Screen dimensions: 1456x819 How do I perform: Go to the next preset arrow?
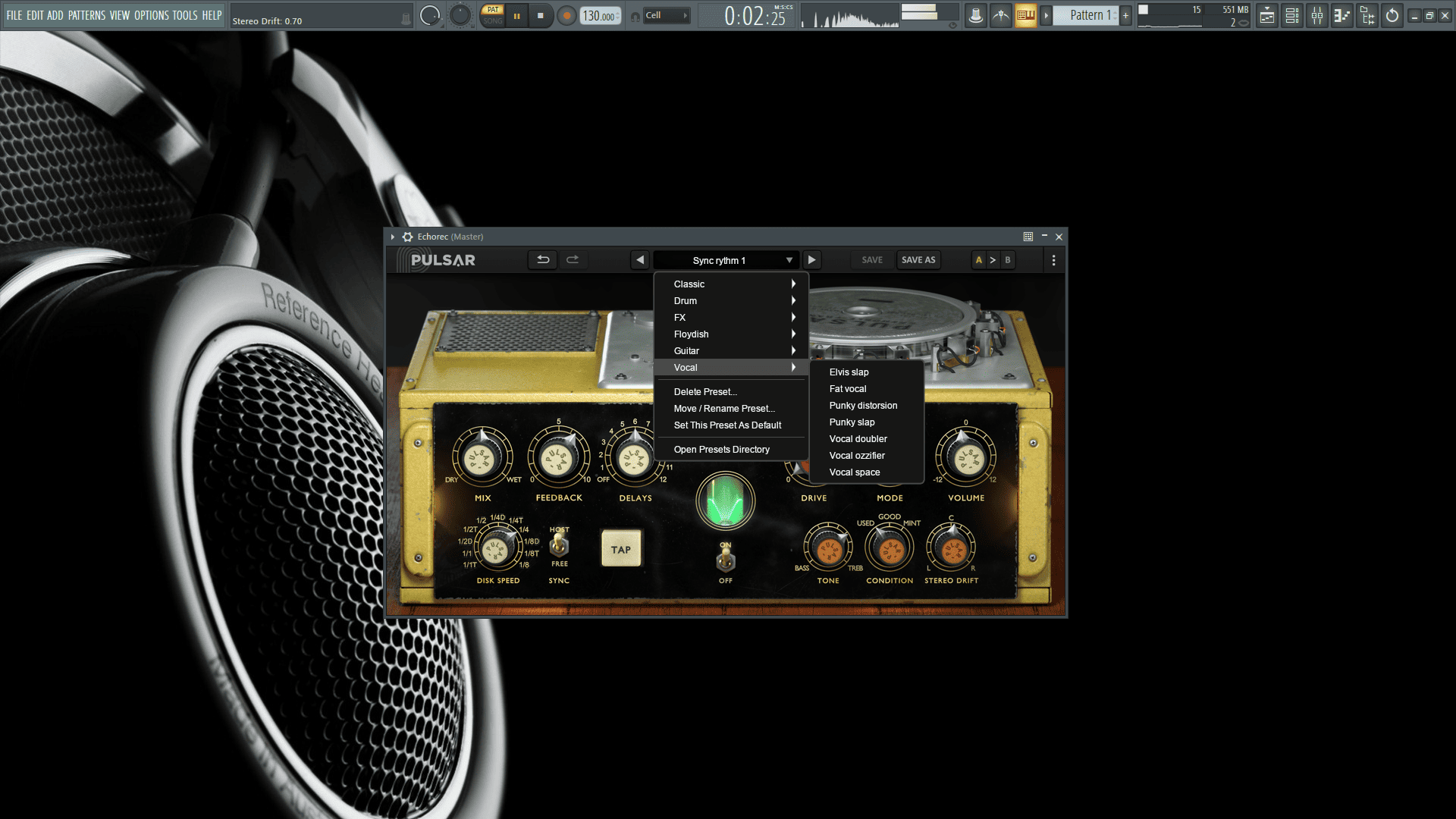811,260
